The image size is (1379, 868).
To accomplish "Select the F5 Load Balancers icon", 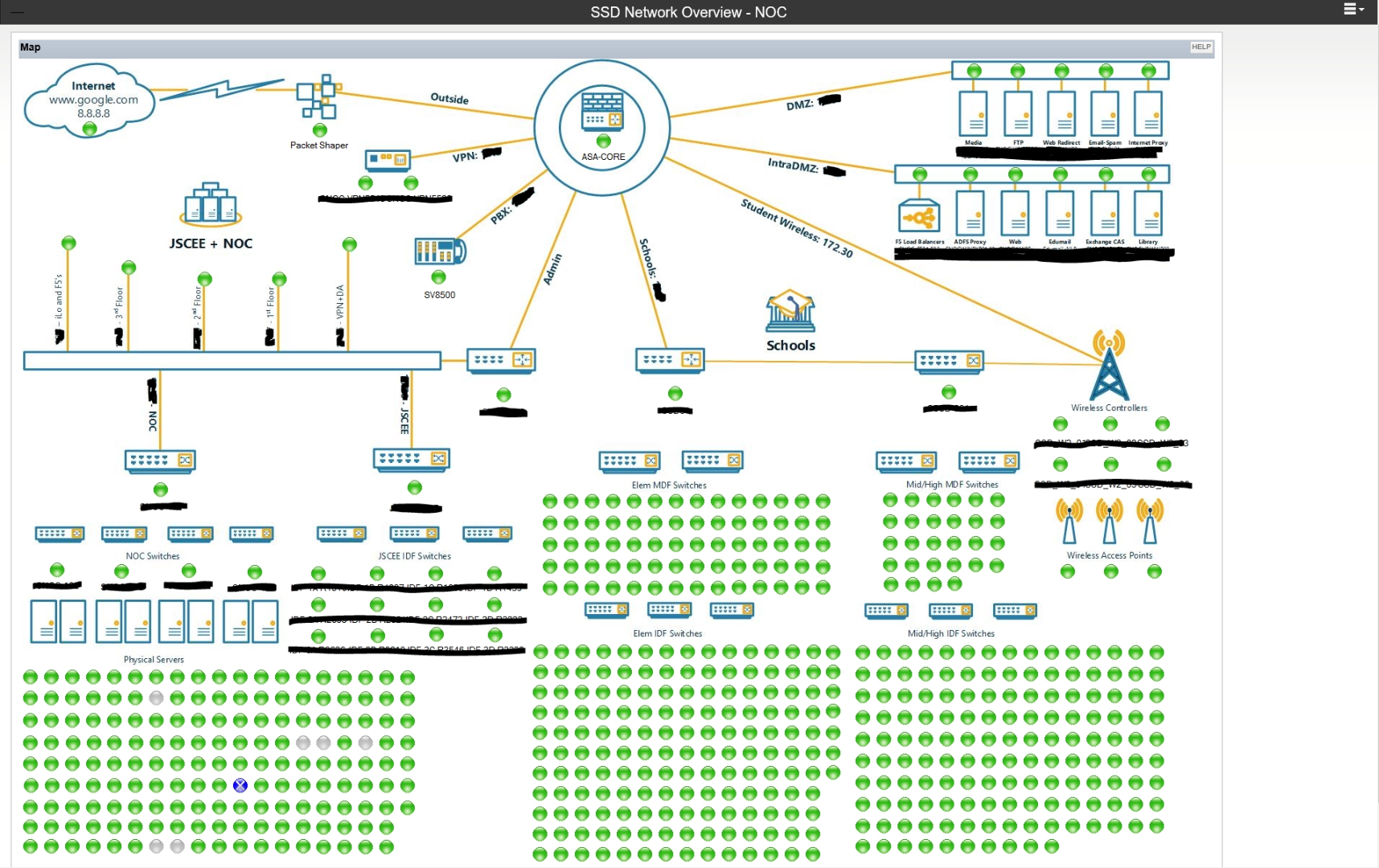I will tap(919, 215).
